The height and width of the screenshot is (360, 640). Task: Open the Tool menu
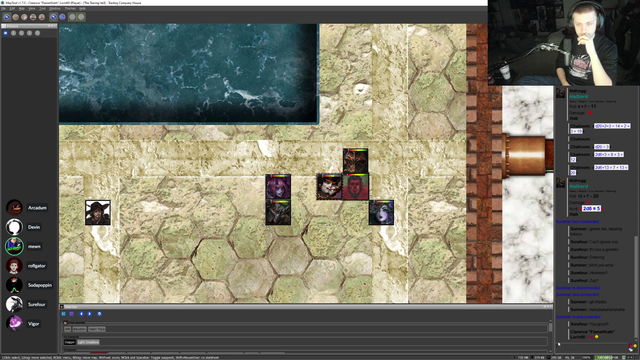pyautogui.click(x=42, y=8)
